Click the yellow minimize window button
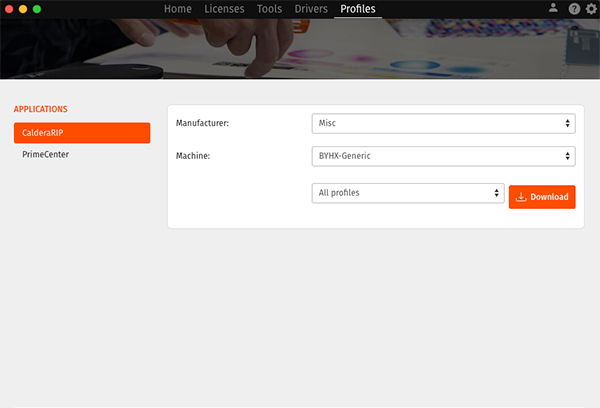 pyautogui.click(x=23, y=8)
